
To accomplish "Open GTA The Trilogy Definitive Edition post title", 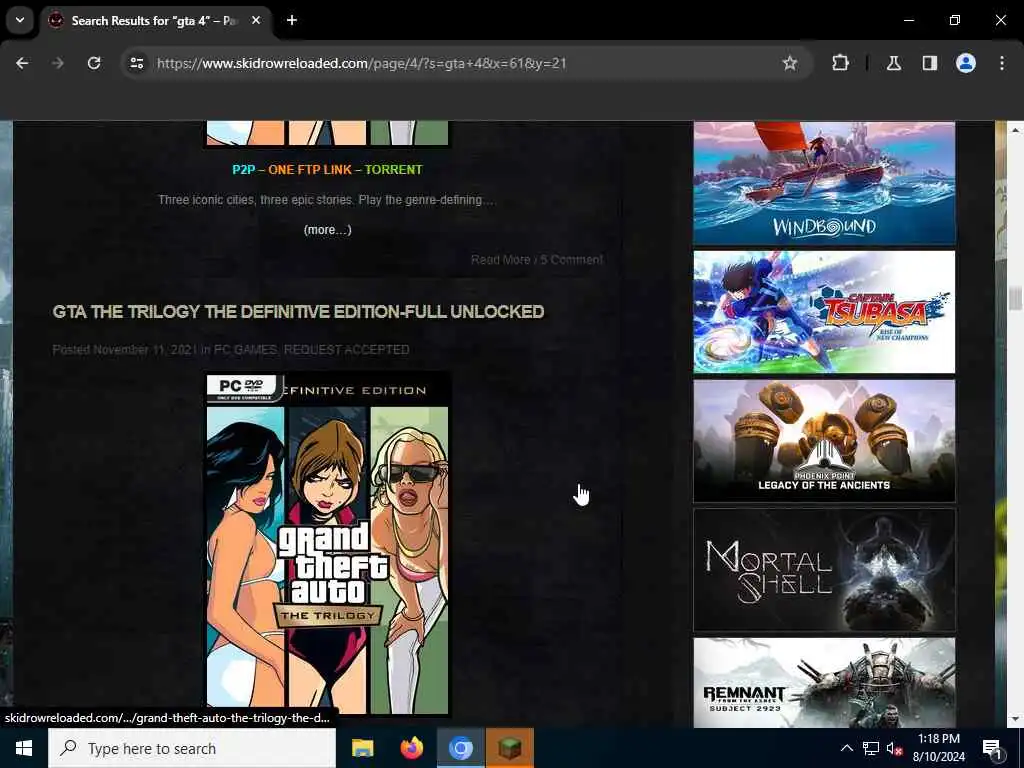I will (298, 312).
